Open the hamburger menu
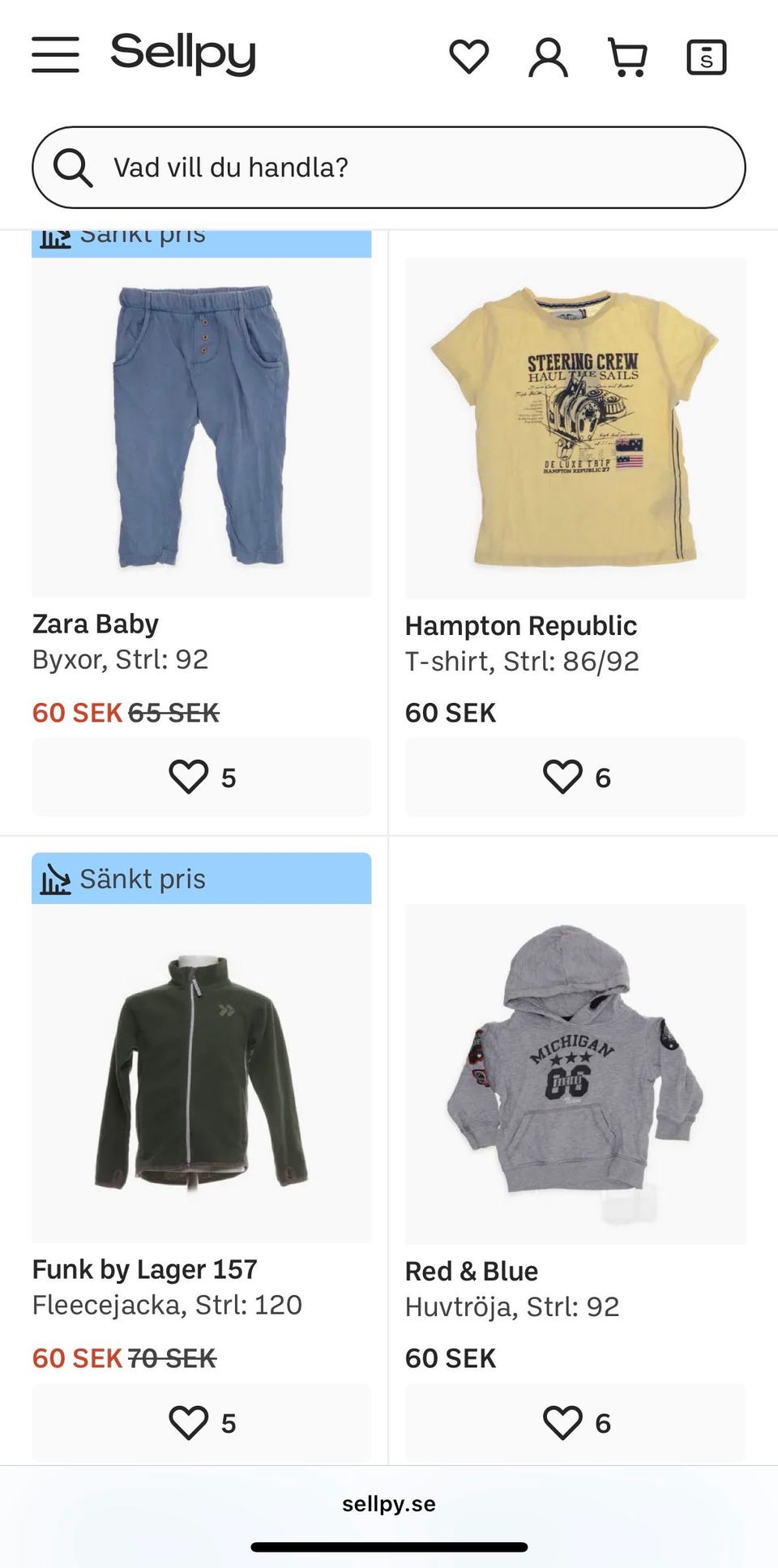778x1568 pixels. (x=55, y=55)
